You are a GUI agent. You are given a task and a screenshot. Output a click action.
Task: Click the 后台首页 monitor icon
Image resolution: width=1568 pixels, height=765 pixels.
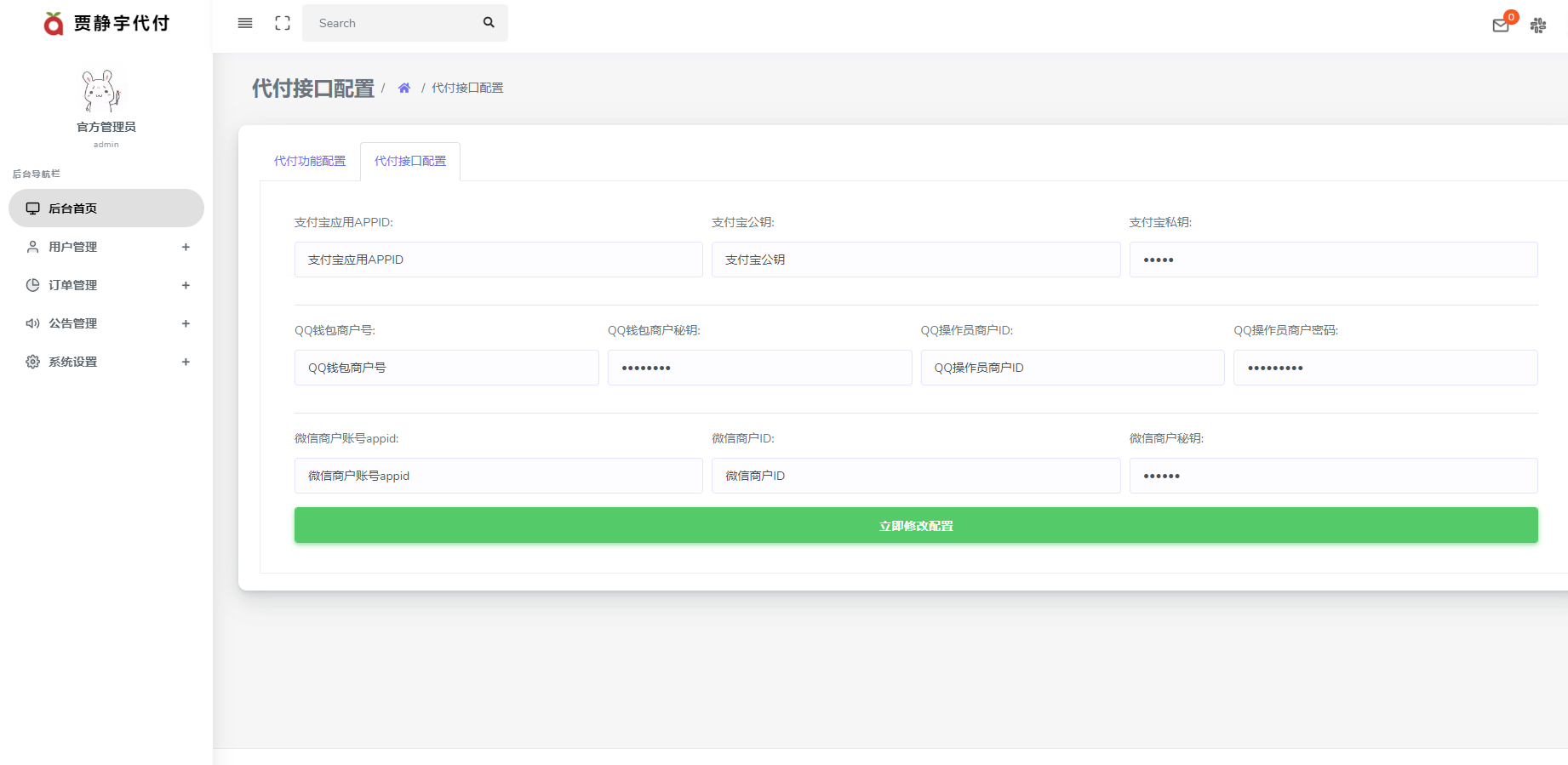click(32, 208)
